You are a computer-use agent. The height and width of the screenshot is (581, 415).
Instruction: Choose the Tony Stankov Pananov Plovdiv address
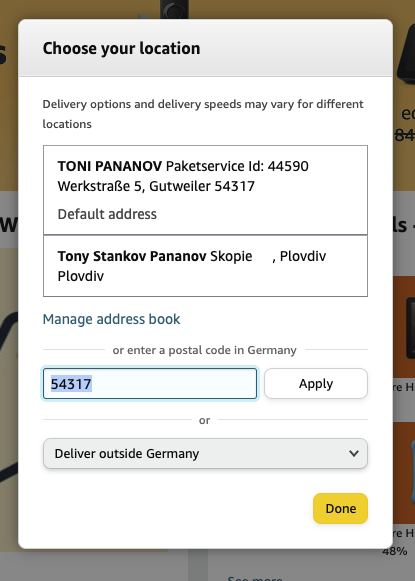pyautogui.click(x=205, y=266)
